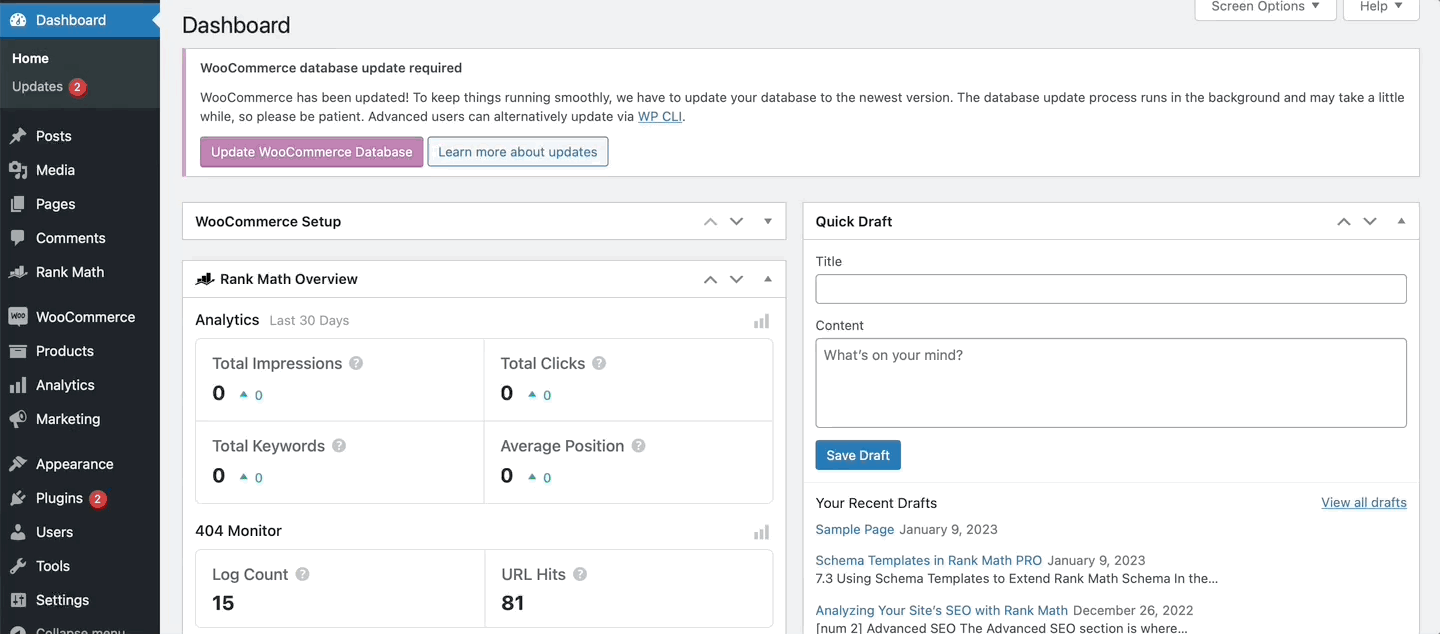Click the 404 Monitor bar chart icon
Image resolution: width=1440 pixels, height=634 pixels.
pyautogui.click(x=761, y=532)
